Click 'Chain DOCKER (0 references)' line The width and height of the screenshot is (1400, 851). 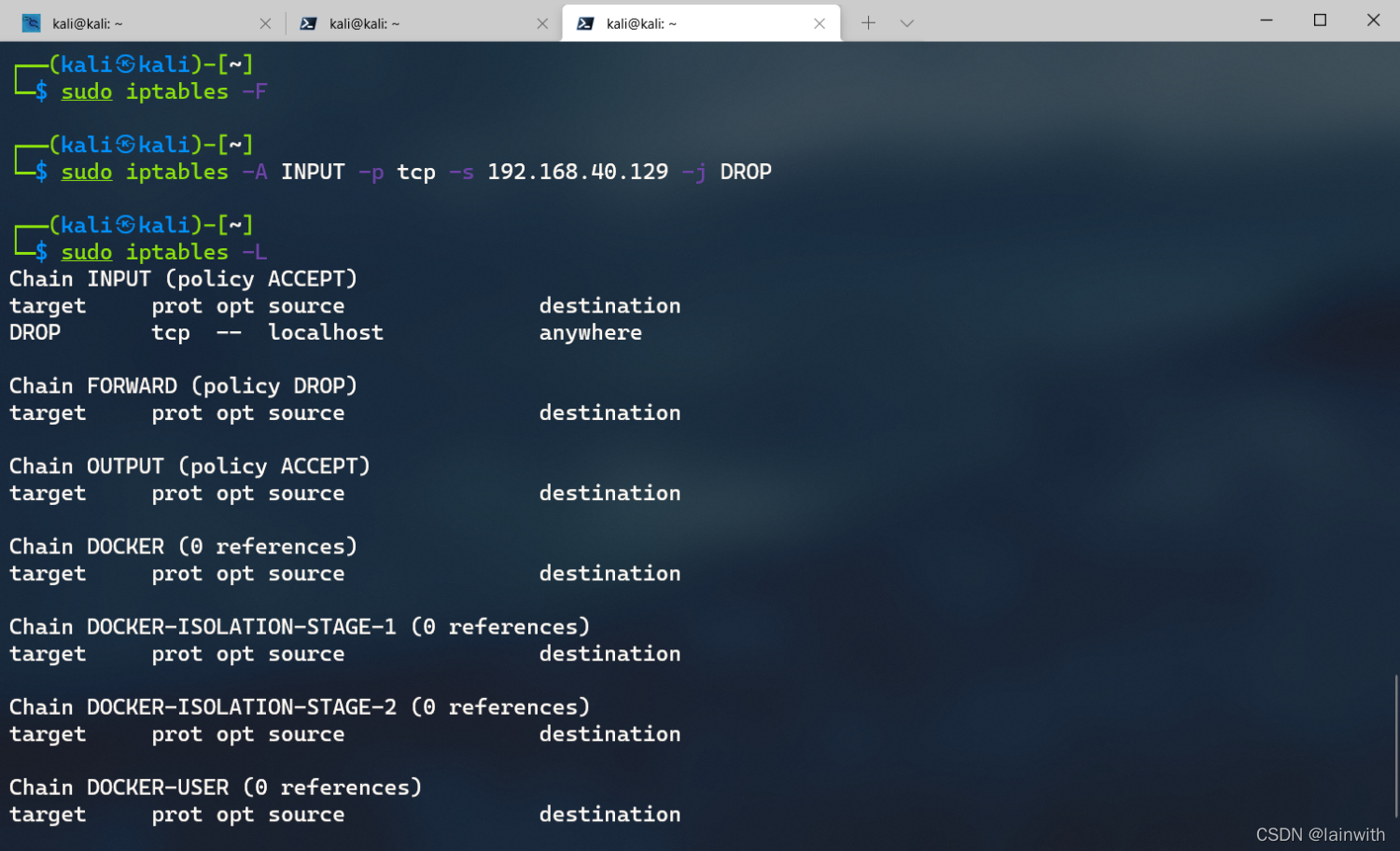[x=183, y=547]
